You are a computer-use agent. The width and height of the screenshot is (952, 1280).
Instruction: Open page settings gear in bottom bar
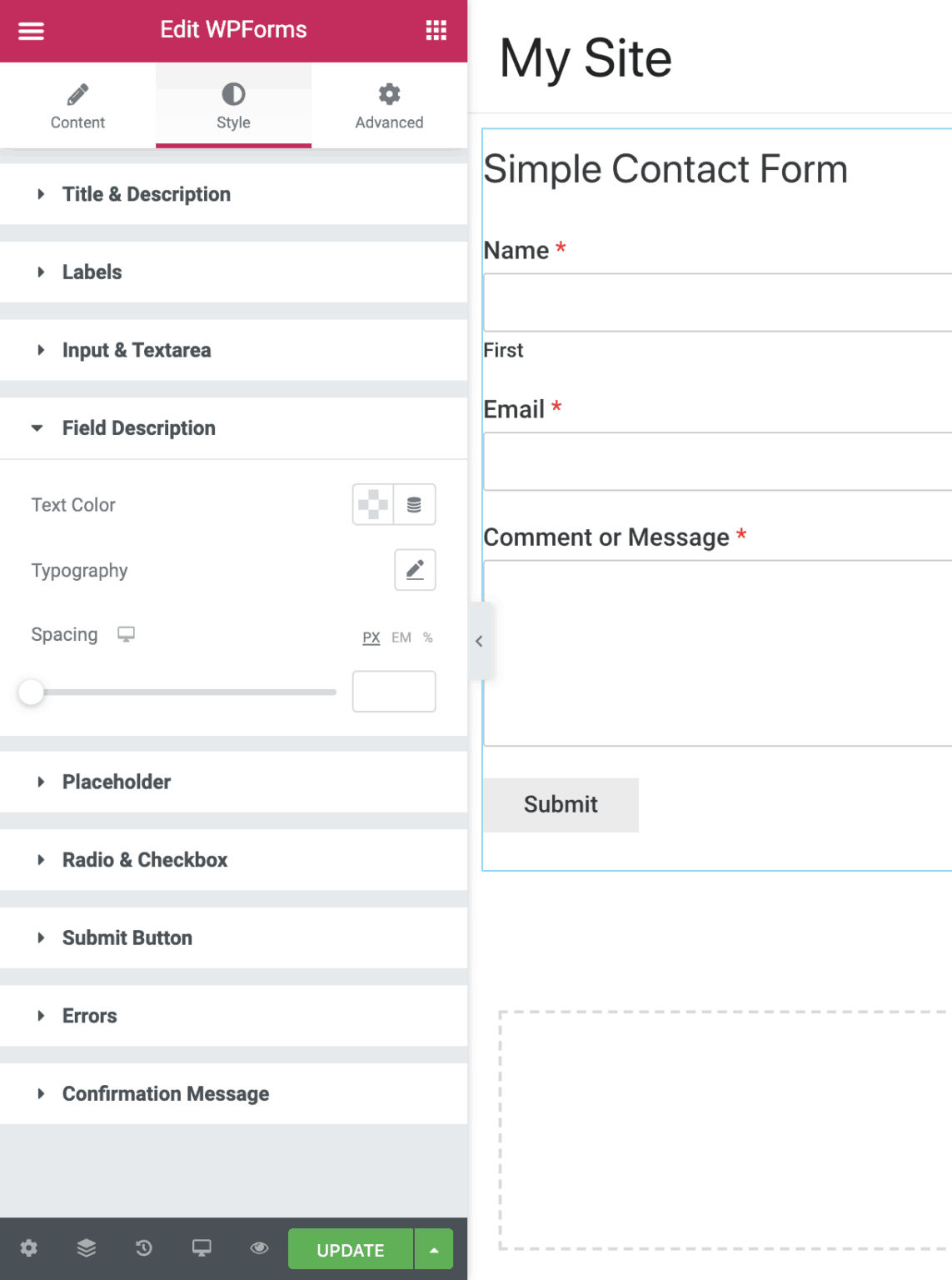coord(29,1247)
